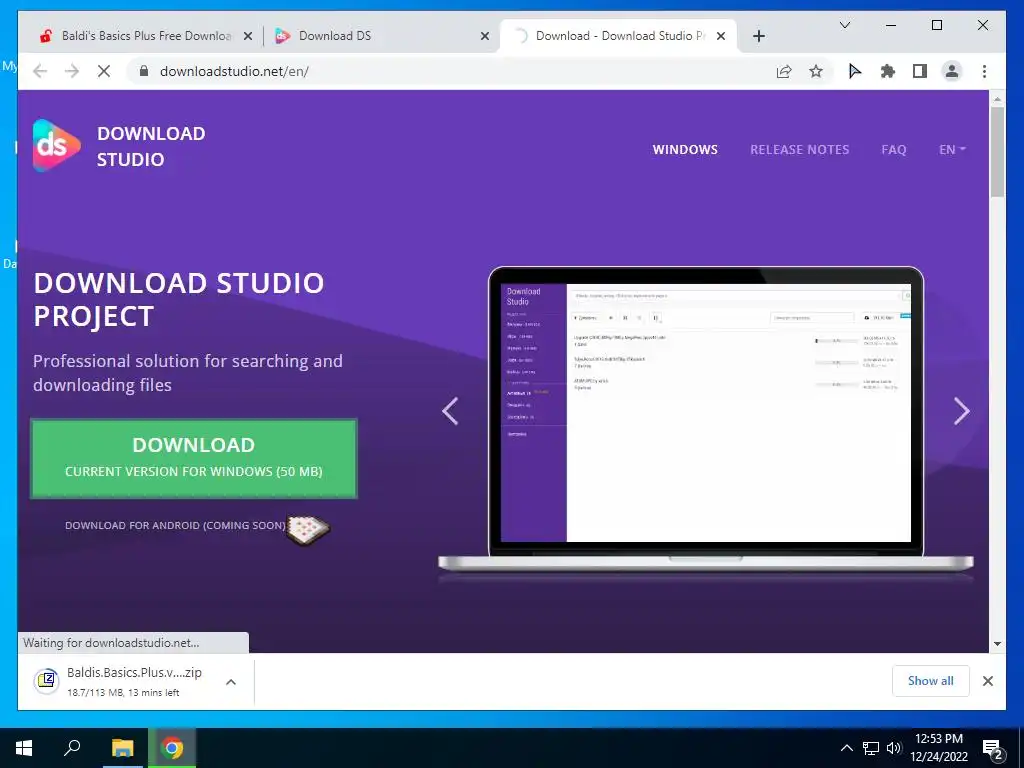
Task: Open the taskbar clock and date
Action: click(x=938, y=748)
